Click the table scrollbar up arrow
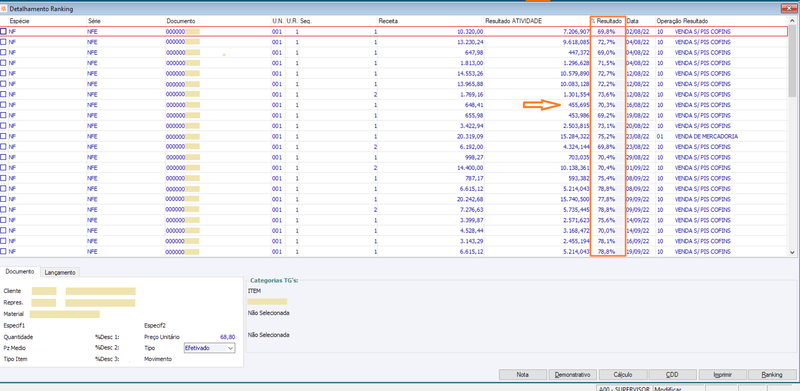 point(792,20)
